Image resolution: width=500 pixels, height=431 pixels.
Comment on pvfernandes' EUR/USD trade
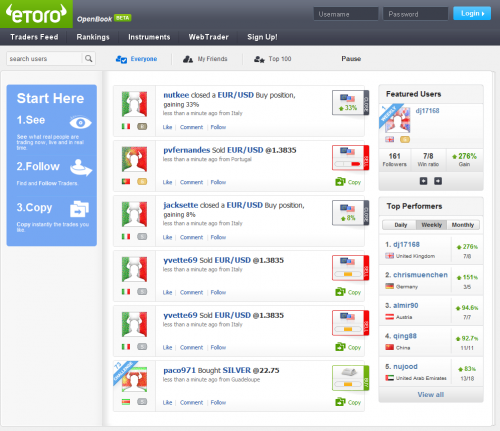(191, 182)
